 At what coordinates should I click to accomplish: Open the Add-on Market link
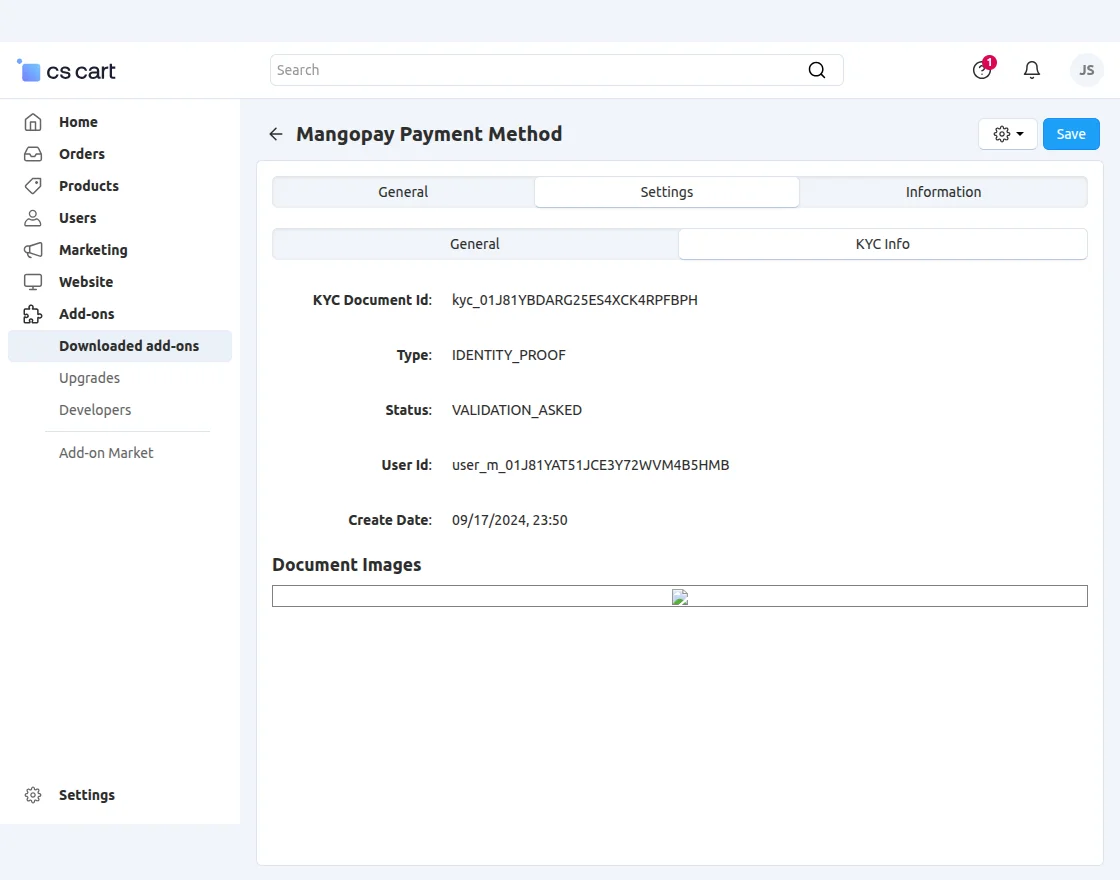click(106, 453)
